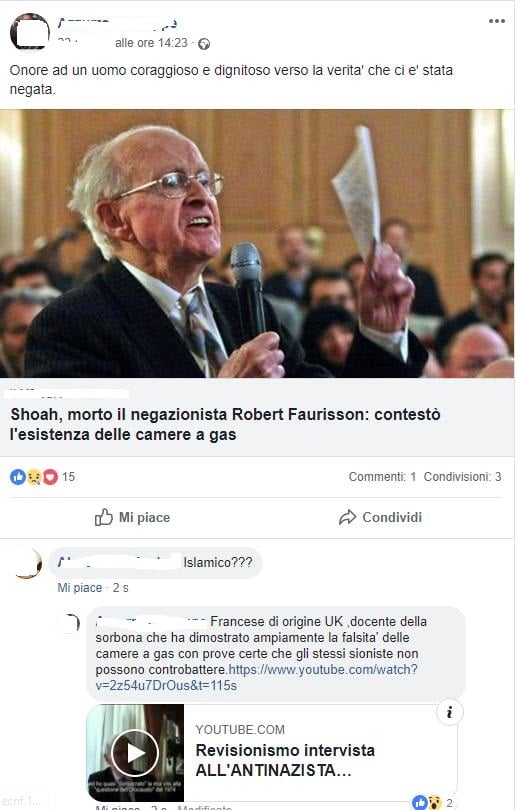Click the red heart reaction icon
Screen dimensions: 515x810
point(50,477)
